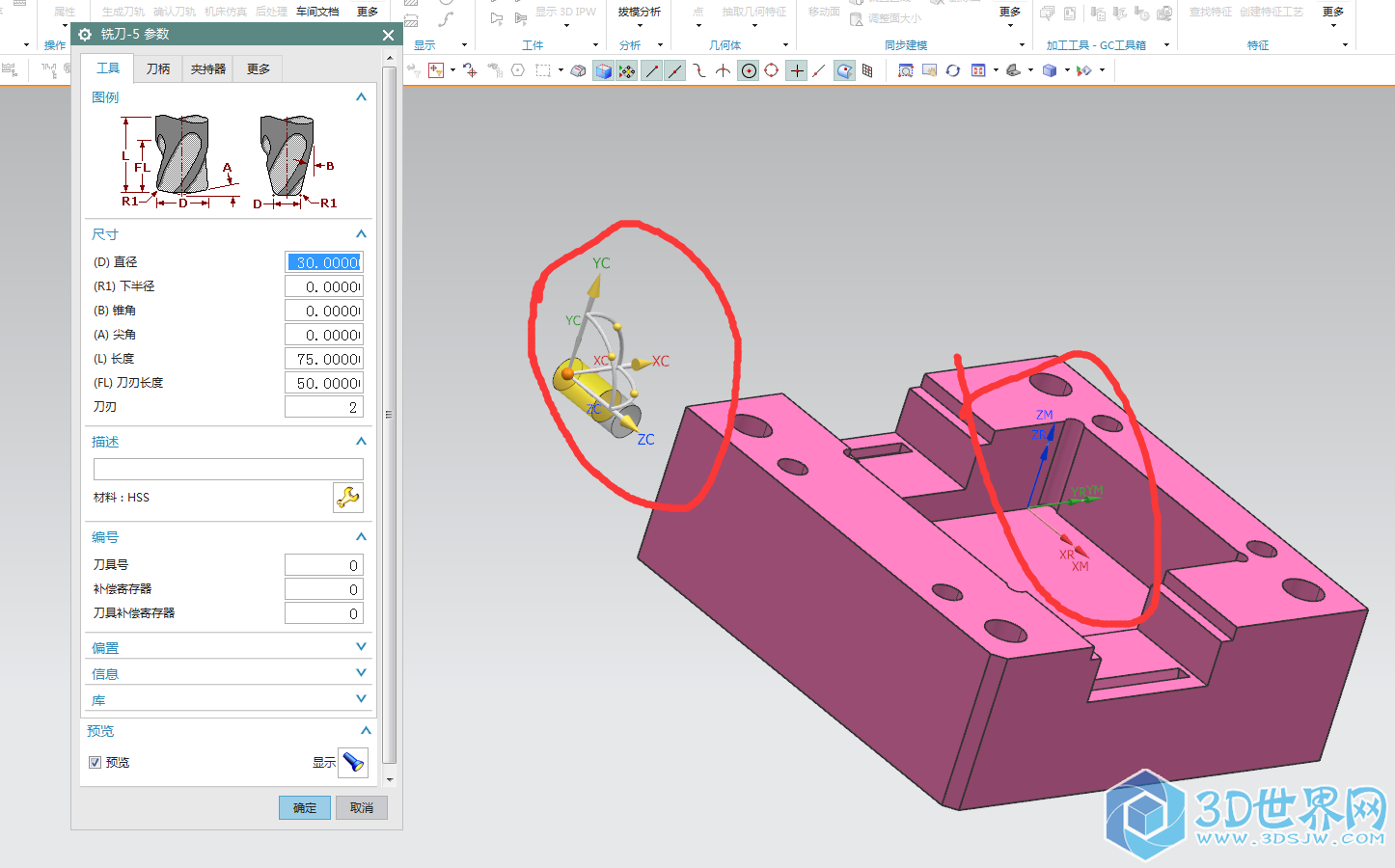1395x868 pixels.
Task: Switch to the 更多 tab in dialog
Action: pyautogui.click(x=259, y=69)
